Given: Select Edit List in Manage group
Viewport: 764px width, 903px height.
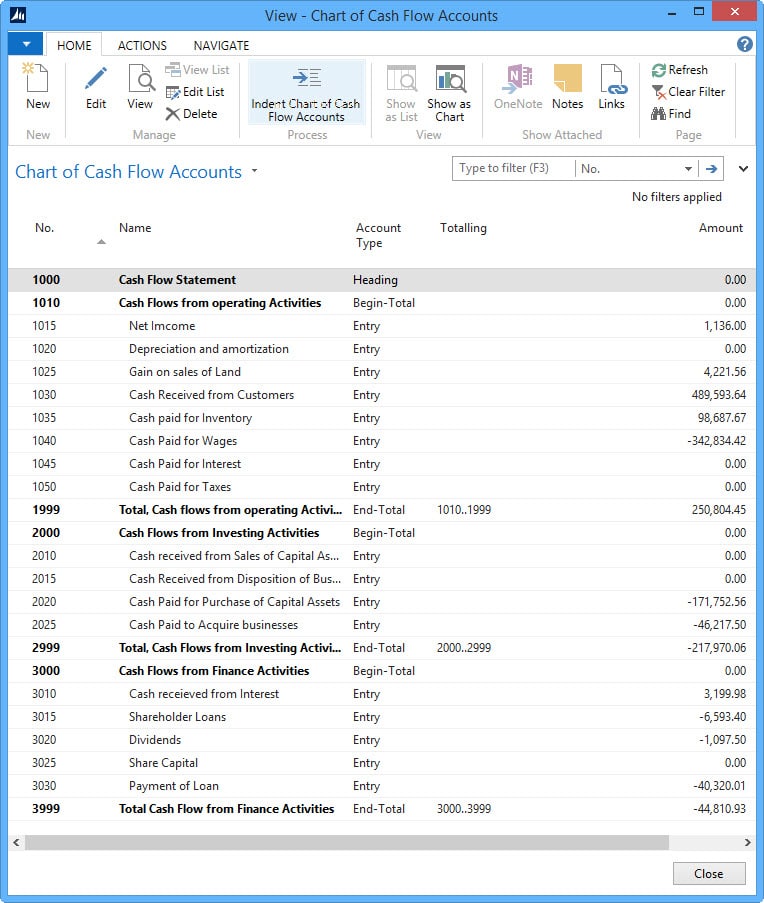Looking at the screenshot, I should click(x=195, y=92).
